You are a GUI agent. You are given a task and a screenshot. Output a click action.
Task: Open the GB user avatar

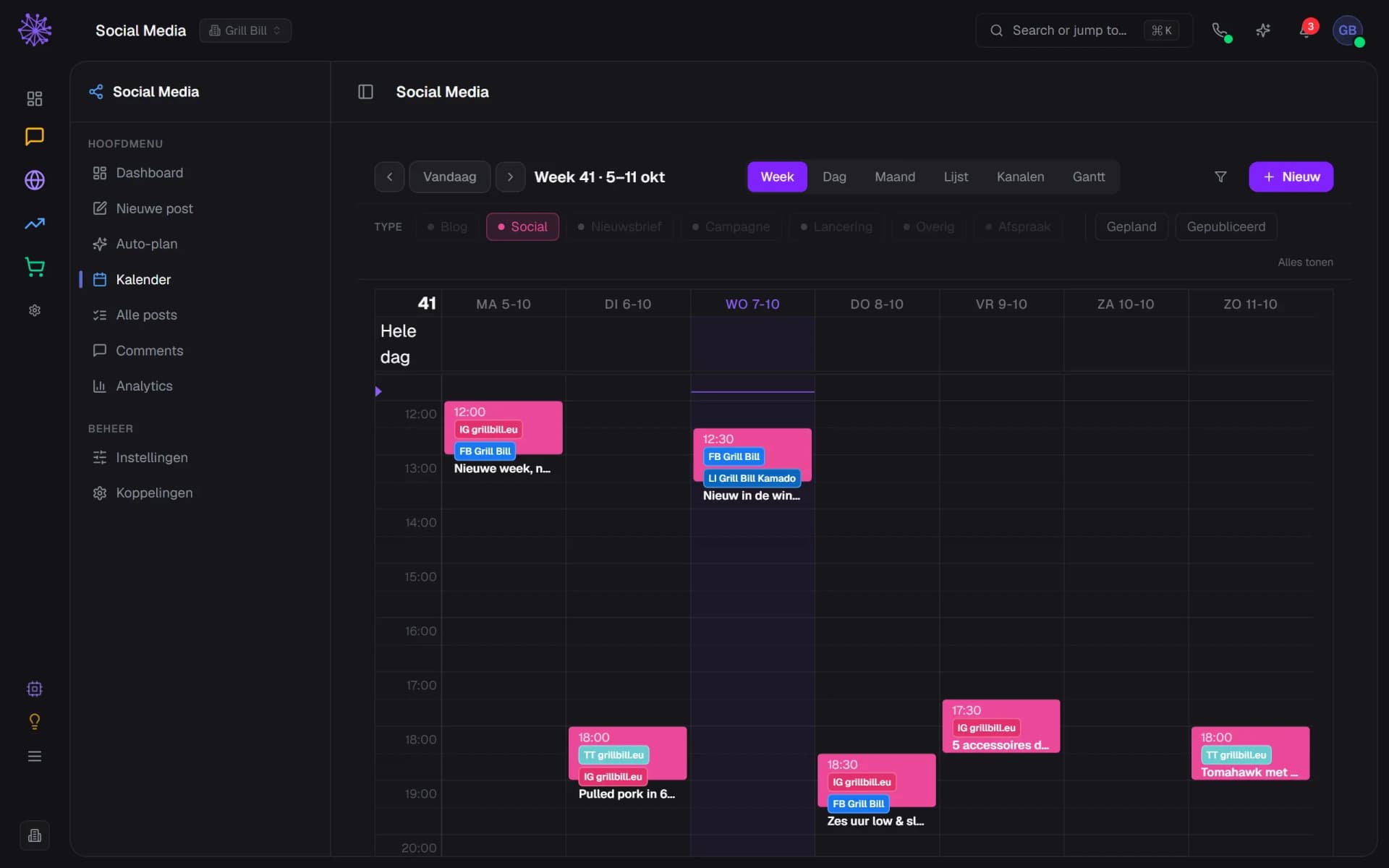1348,30
